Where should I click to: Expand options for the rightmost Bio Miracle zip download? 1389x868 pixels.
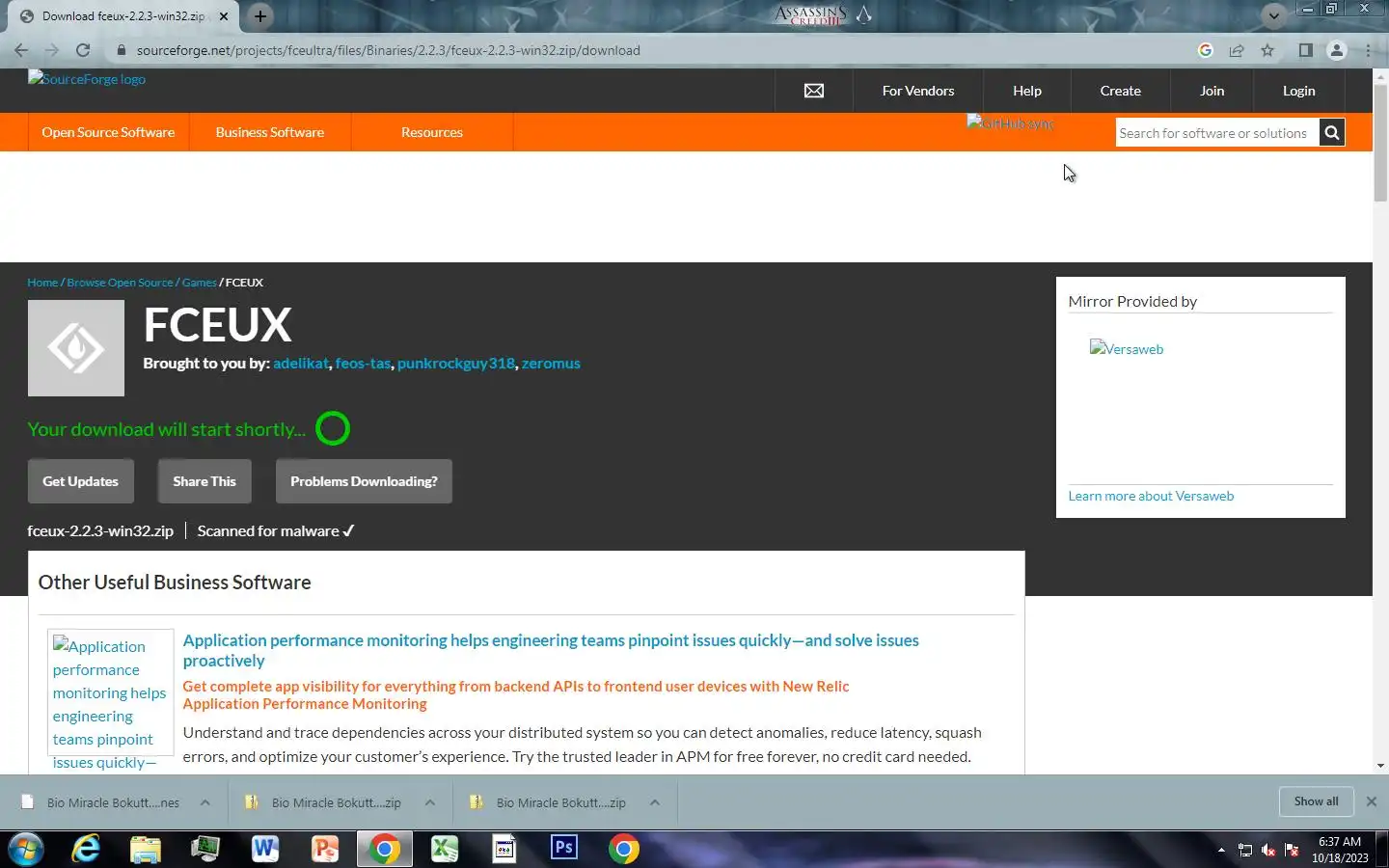[655, 802]
